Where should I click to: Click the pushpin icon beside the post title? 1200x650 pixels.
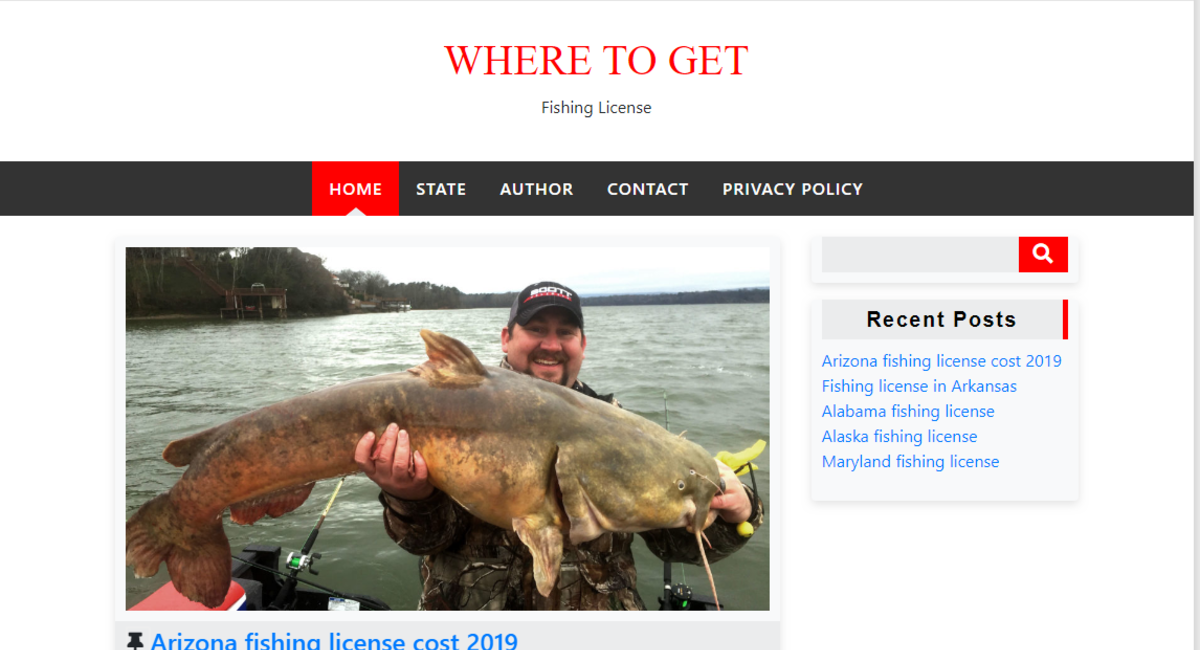point(135,641)
